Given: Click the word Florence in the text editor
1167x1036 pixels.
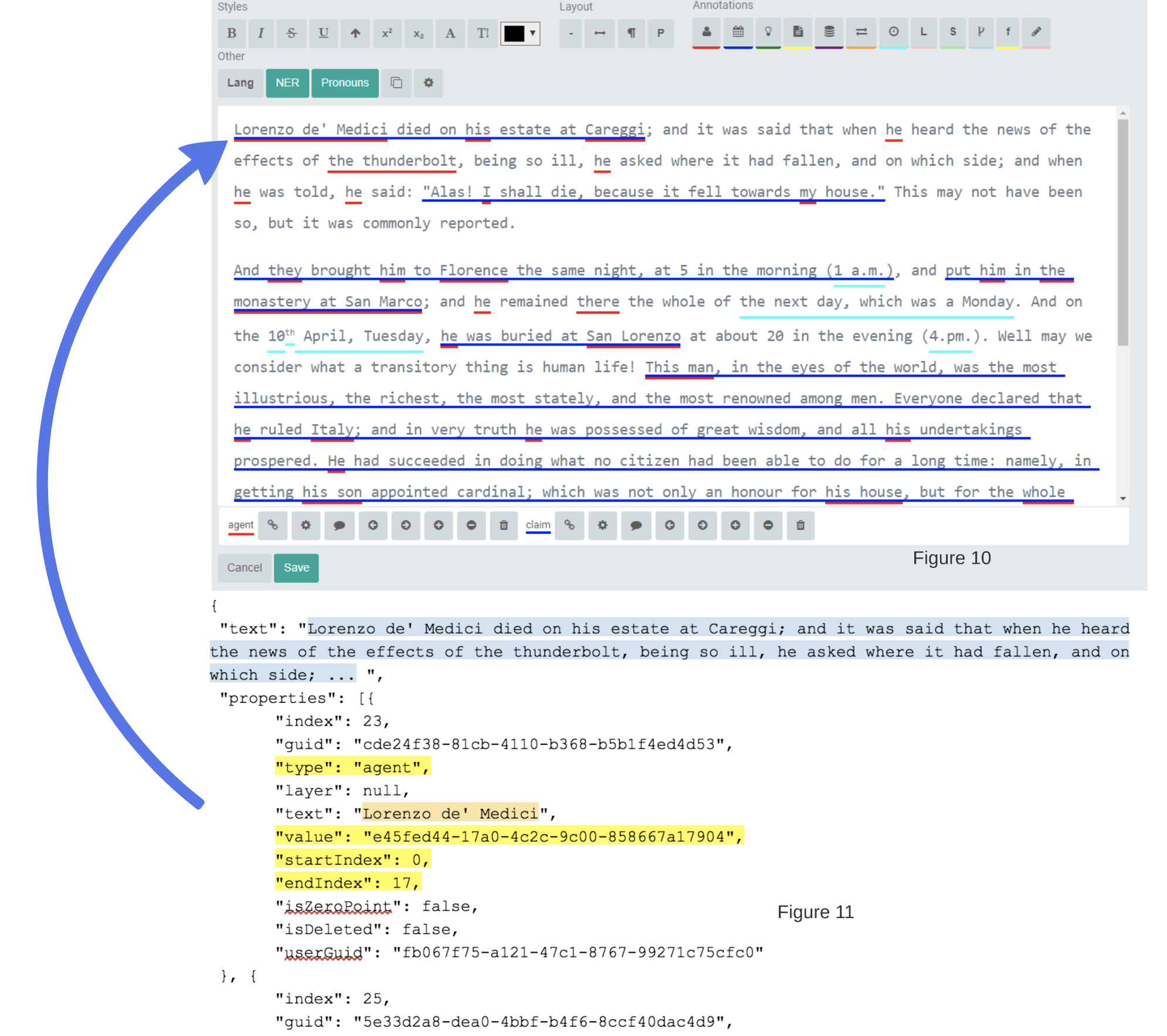Looking at the screenshot, I should point(473,270).
